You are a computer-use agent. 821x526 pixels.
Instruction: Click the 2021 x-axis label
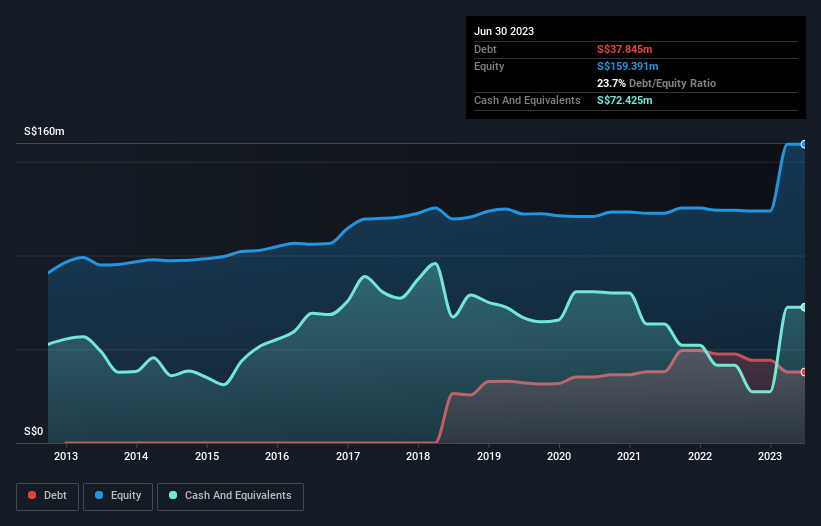(629, 456)
